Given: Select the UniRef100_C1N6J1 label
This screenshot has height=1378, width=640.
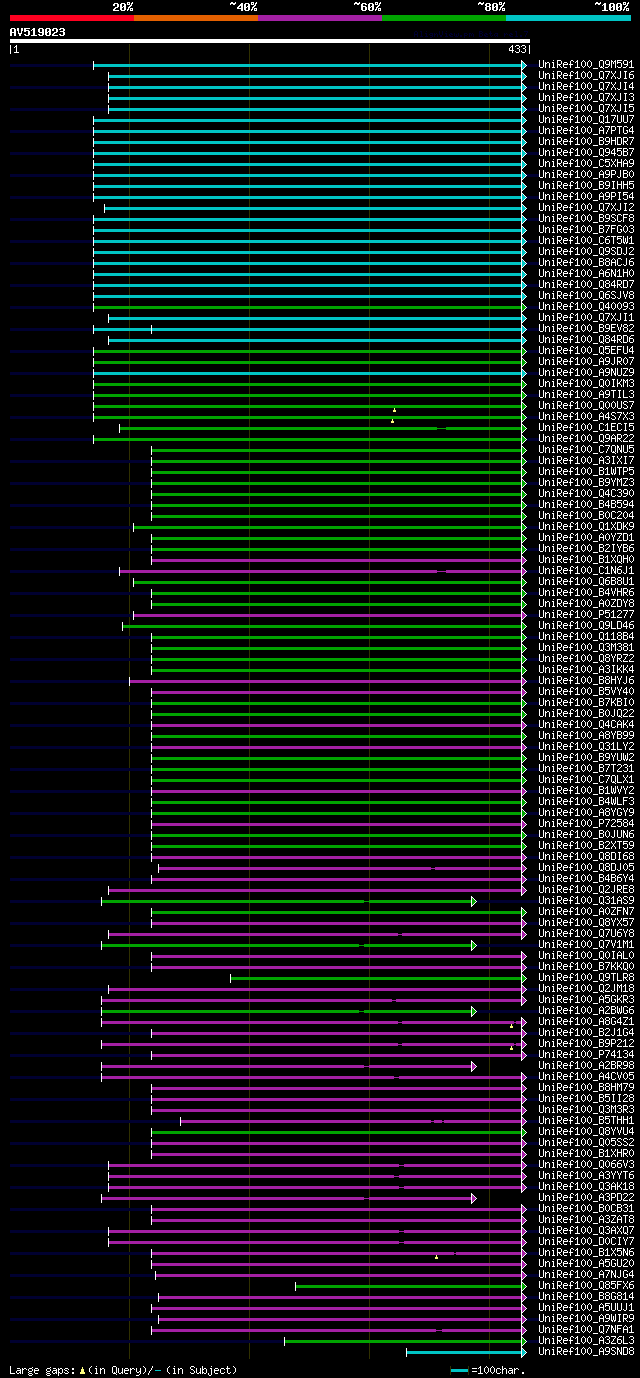Looking at the screenshot, I should [x=586, y=571].
